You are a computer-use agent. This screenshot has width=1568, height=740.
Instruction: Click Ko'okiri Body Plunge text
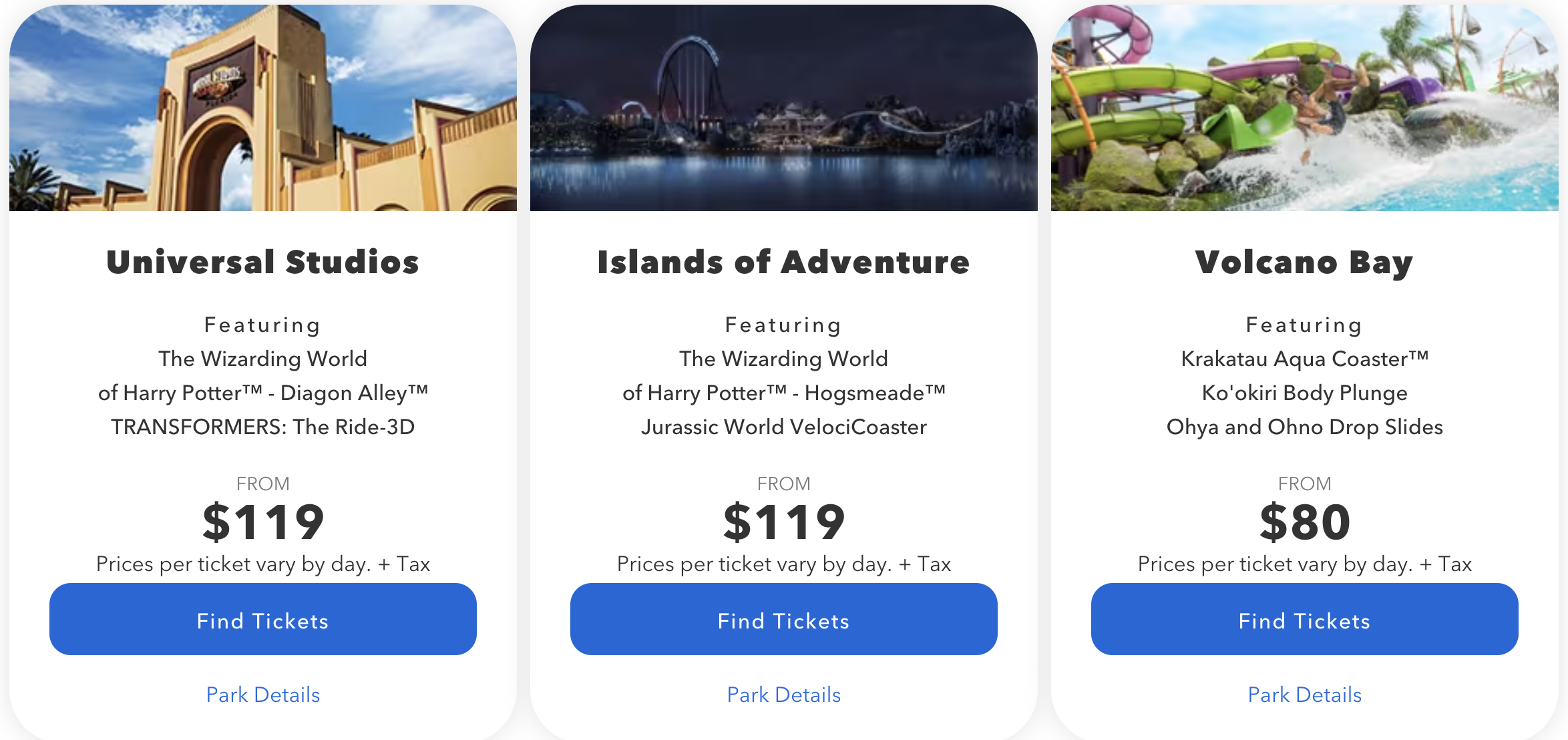(x=1305, y=393)
